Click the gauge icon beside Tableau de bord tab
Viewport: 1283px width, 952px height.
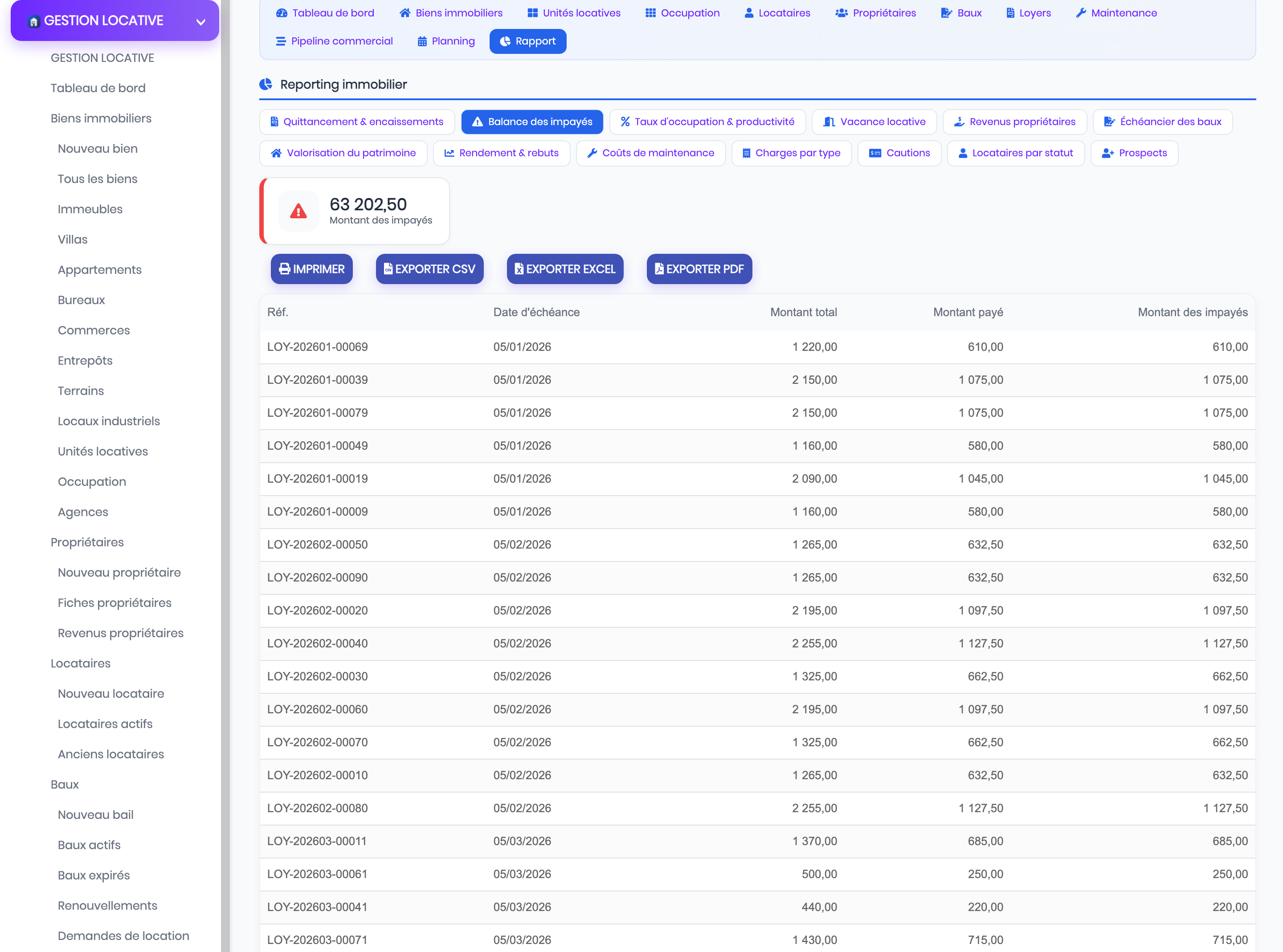(281, 12)
